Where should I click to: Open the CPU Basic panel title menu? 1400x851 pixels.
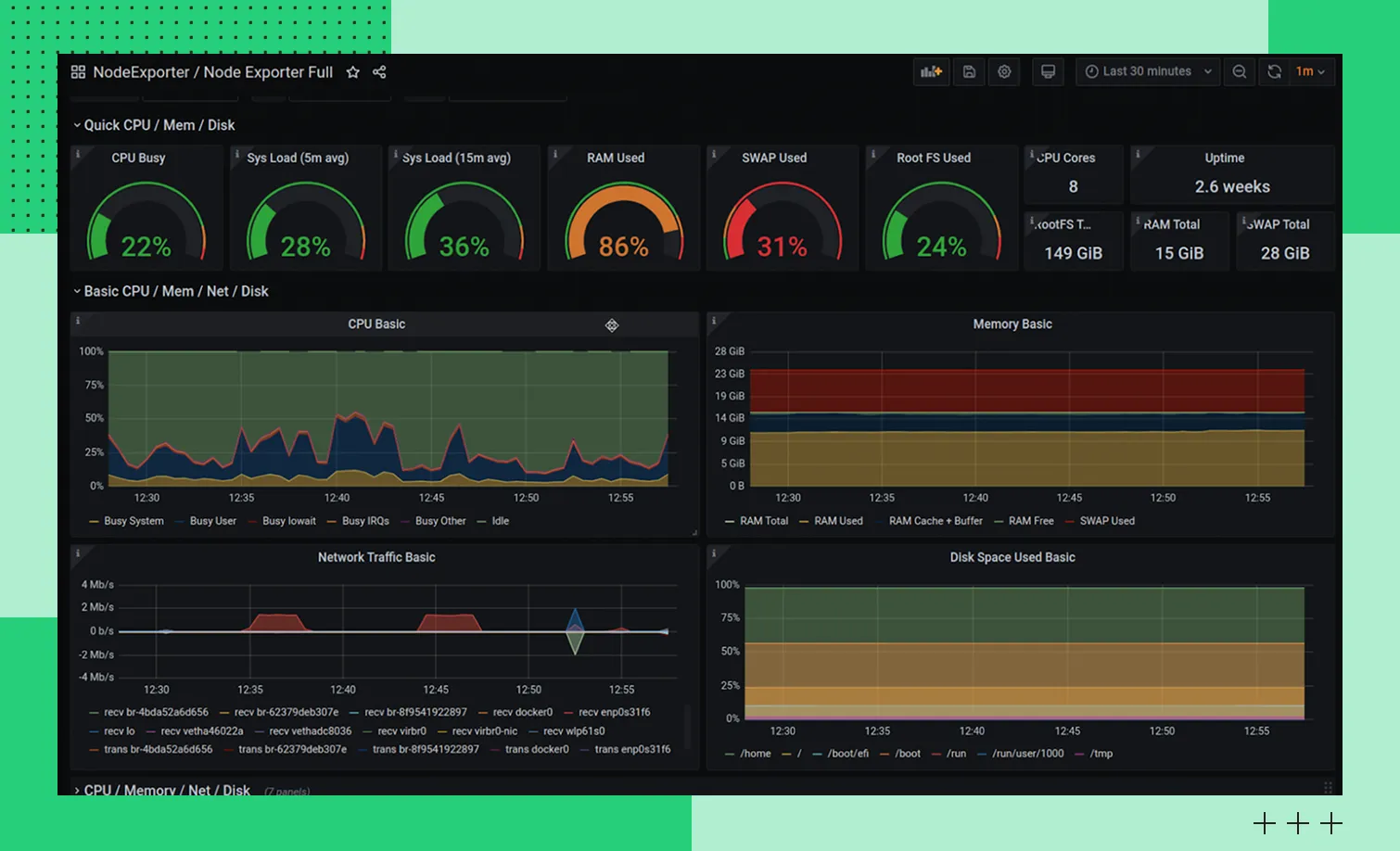click(376, 324)
